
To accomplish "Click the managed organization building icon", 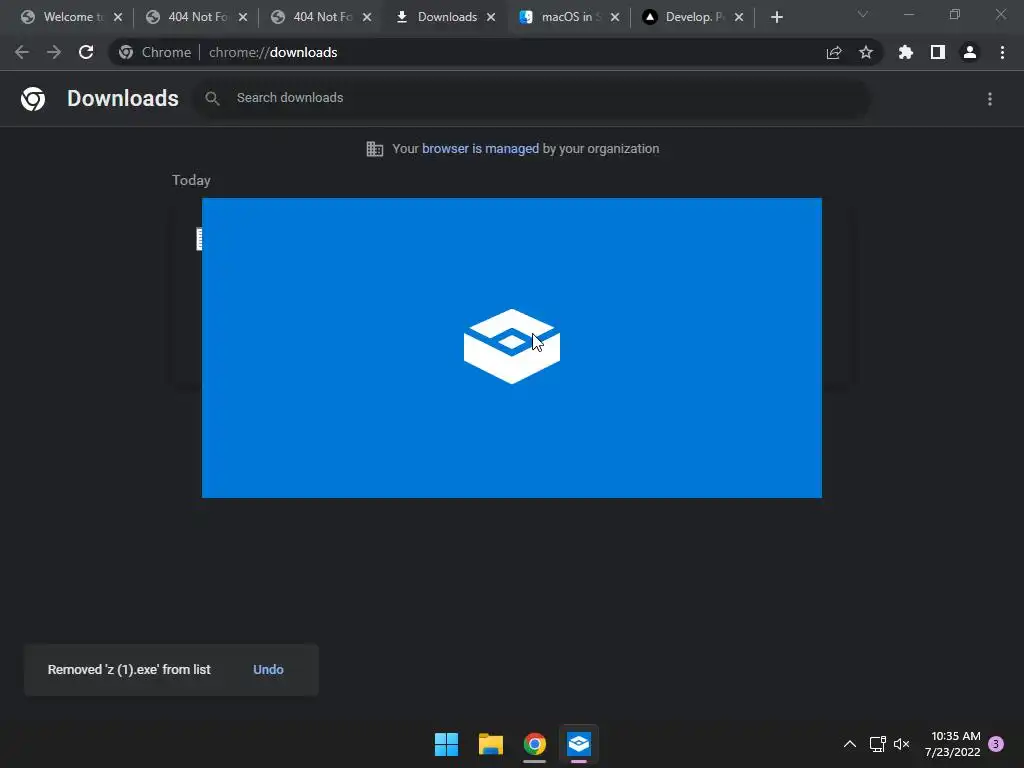I will tap(375, 149).
